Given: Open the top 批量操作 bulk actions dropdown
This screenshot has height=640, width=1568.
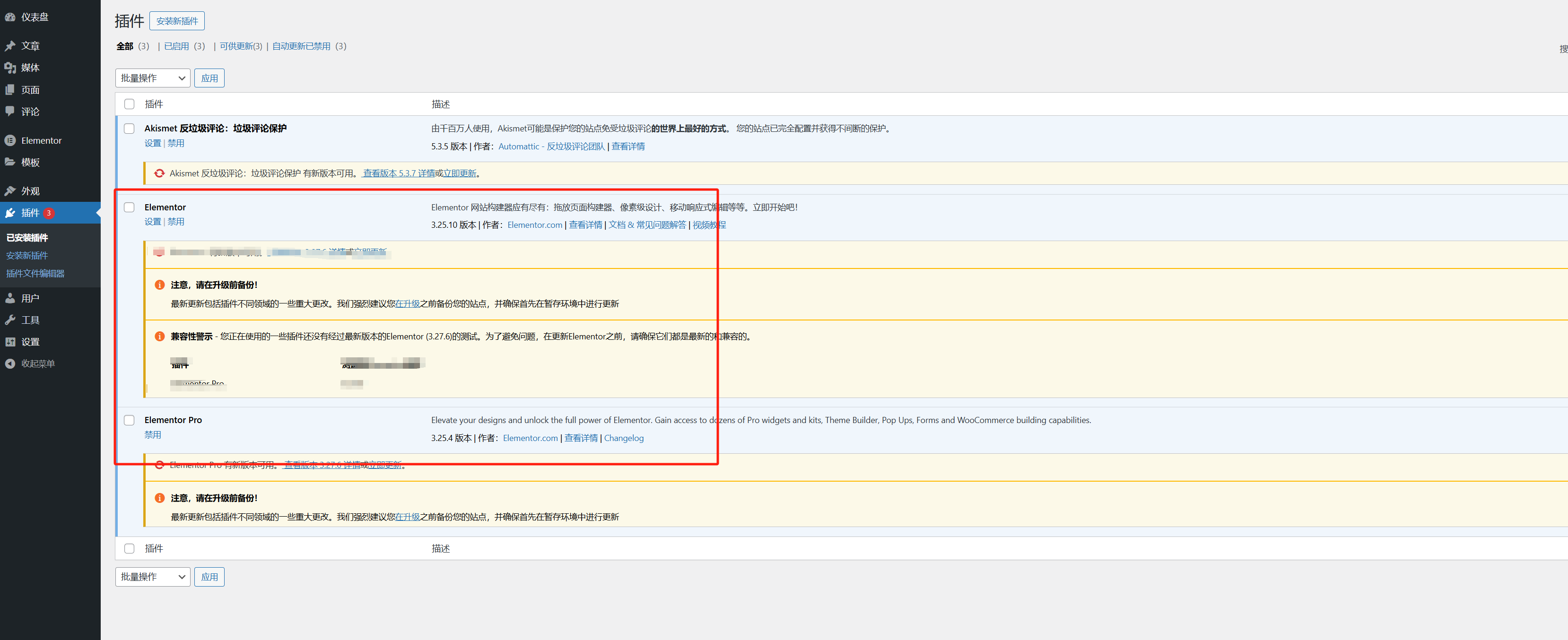Looking at the screenshot, I should [152, 78].
